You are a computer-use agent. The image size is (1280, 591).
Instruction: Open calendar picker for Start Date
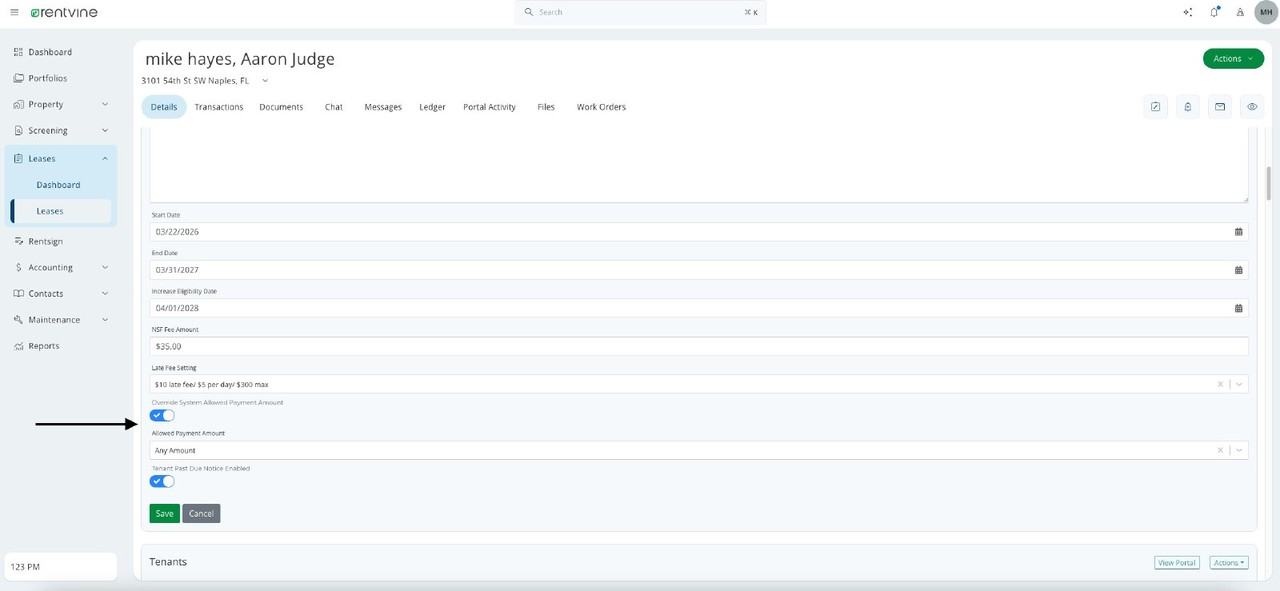[1238, 232]
